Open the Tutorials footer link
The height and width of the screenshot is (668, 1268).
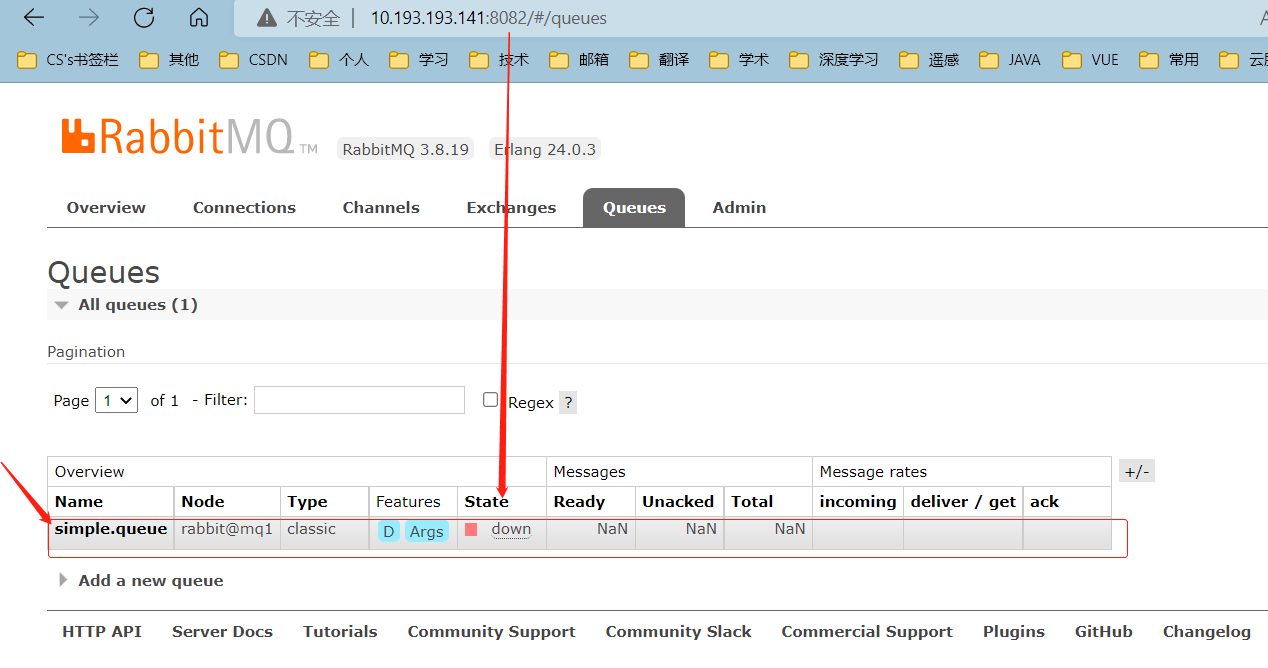(340, 631)
